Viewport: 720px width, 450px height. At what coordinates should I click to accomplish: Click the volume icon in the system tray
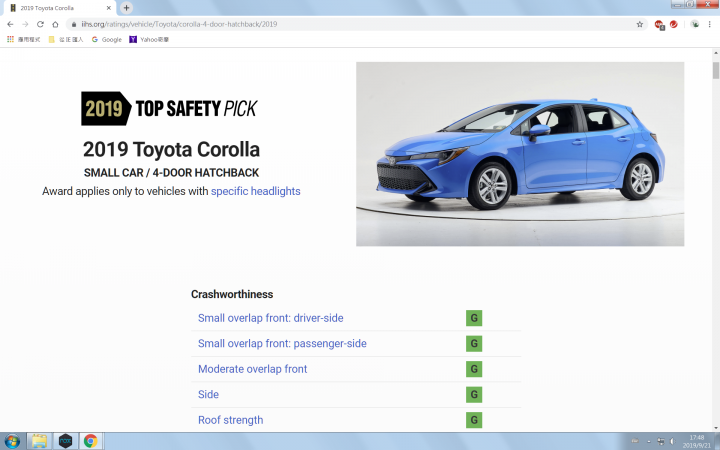pyautogui.click(x=672, y=441)
